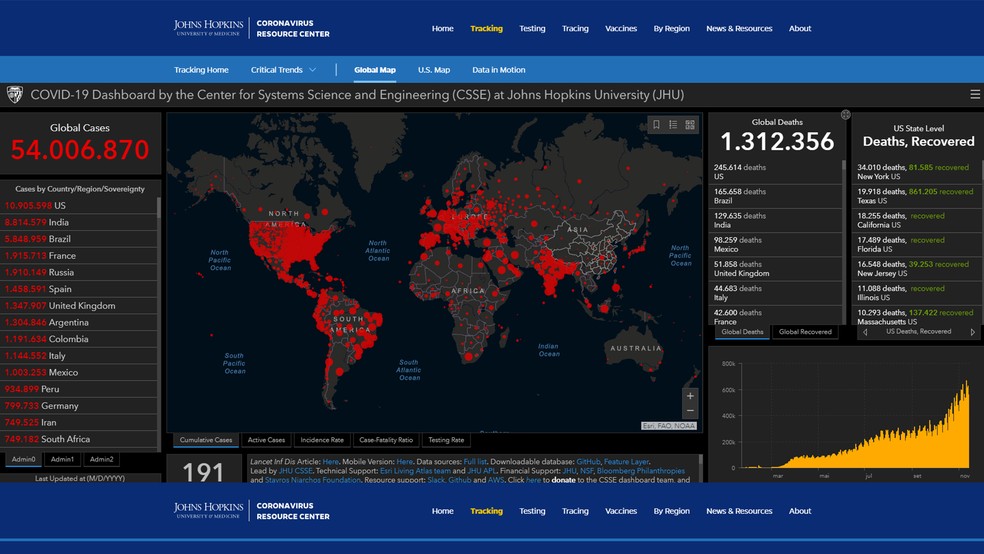Switch to the Global Recovered tab
984x554 pixels.
(805, 332)
